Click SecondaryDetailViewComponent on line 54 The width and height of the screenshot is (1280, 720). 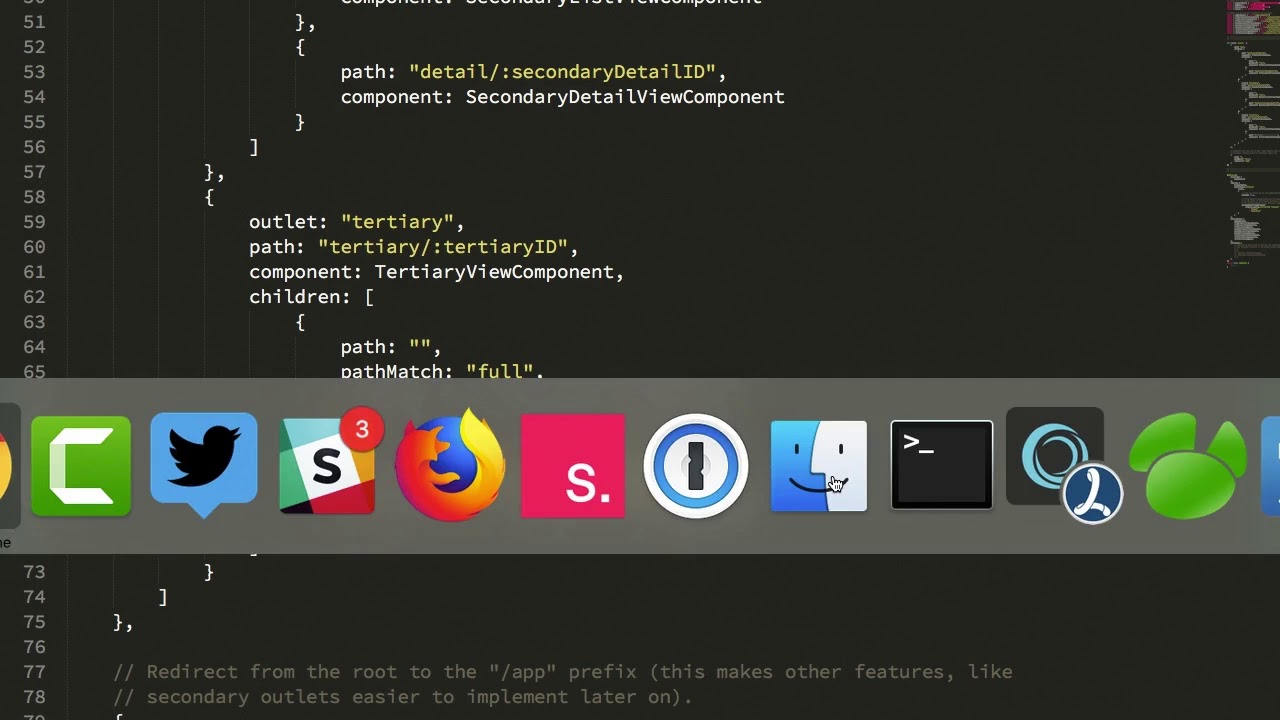pos(625,97)
